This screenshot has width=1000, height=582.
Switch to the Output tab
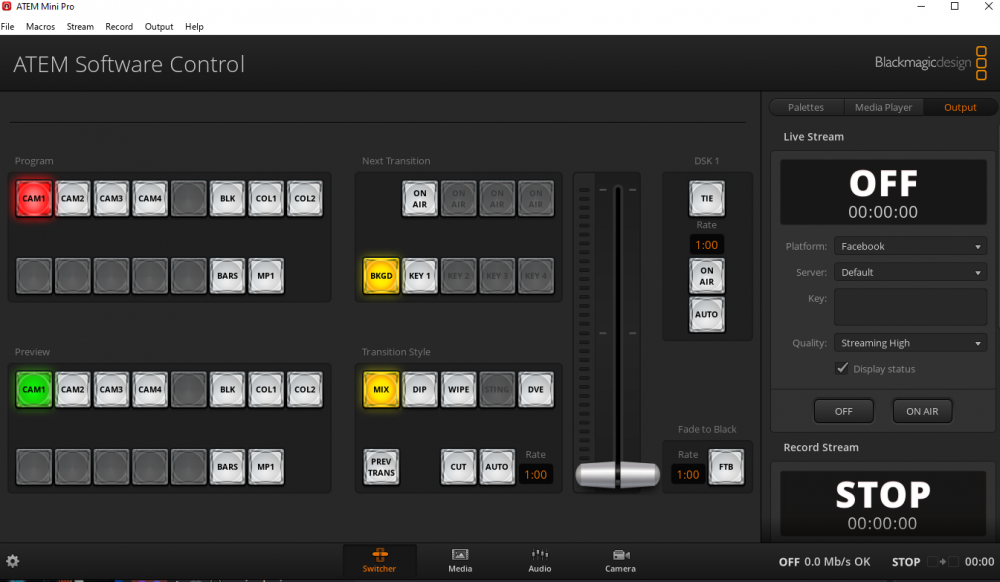960,107
